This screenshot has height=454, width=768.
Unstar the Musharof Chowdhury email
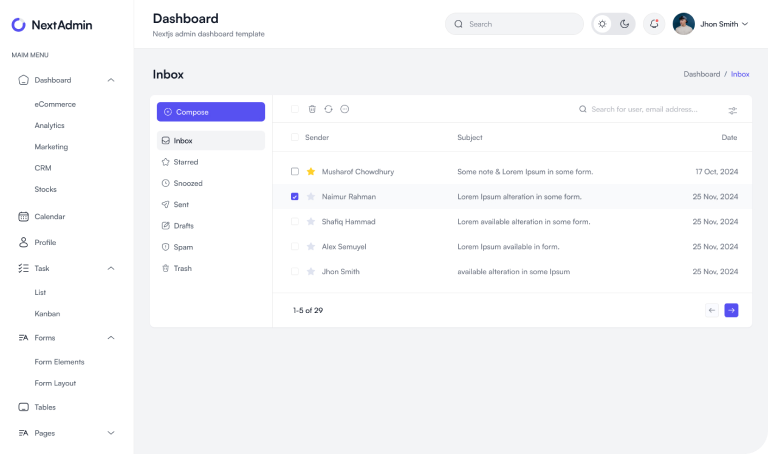(x=311, y=172)
